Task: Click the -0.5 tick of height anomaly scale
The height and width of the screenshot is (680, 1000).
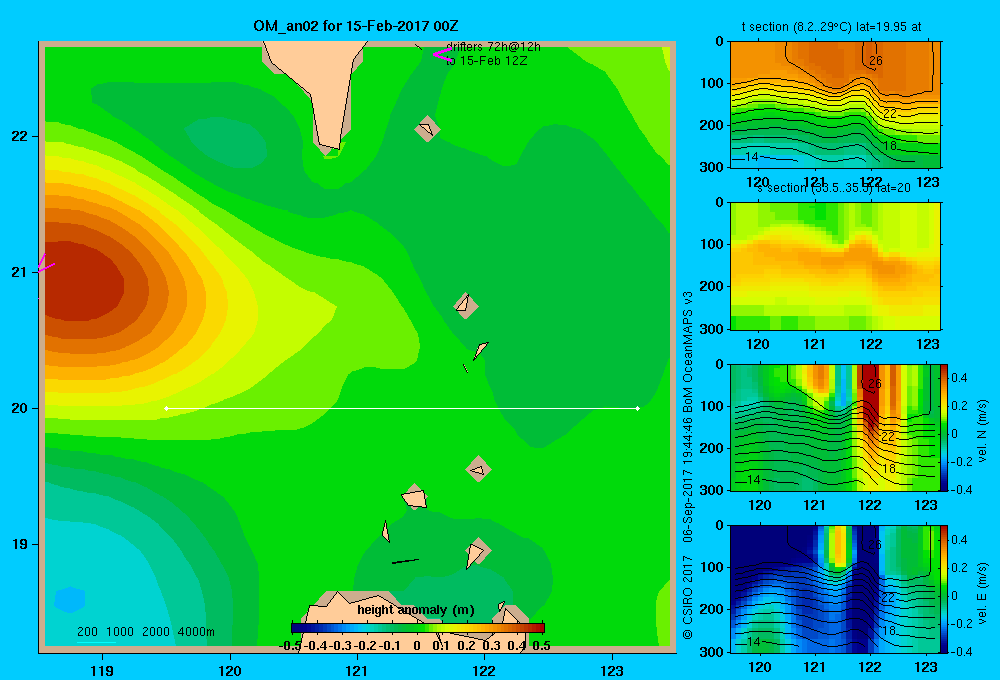Action: click(290, 646)
